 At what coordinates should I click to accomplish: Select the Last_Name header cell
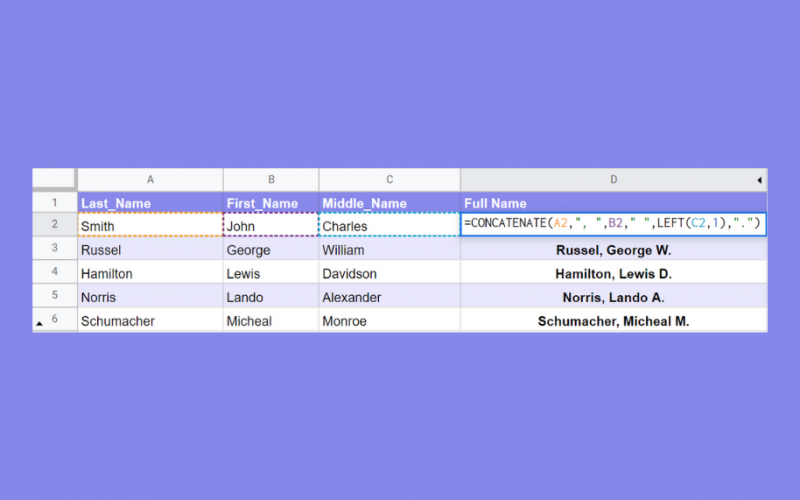click(150, 203)
